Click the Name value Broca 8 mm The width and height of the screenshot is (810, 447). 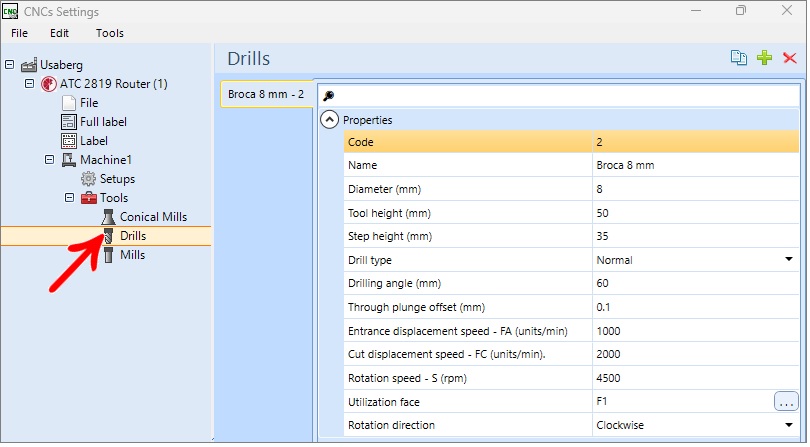[695, 165]
